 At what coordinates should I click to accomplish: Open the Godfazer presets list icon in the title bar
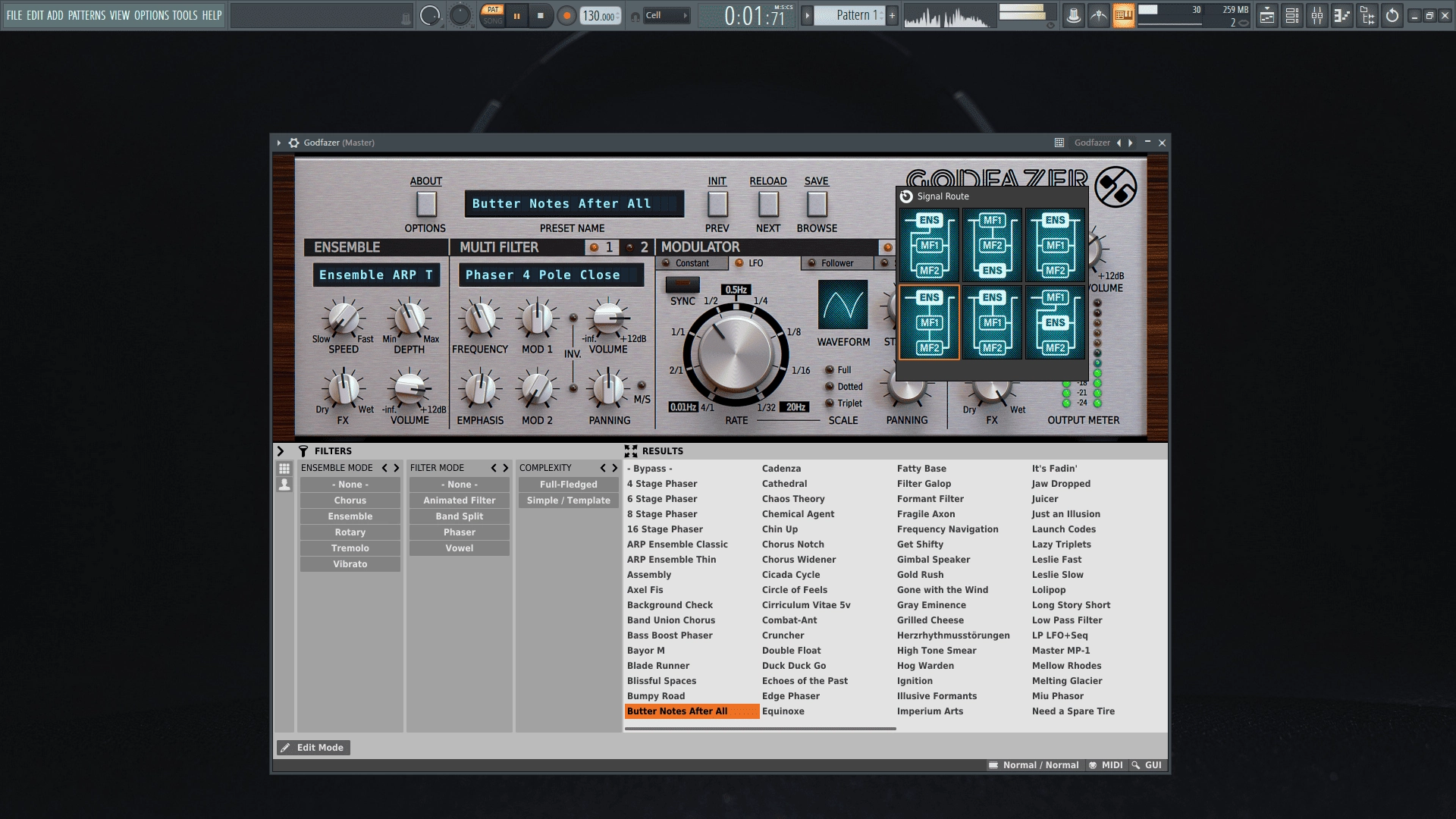pyautogui.click(x=1059, y=143)
